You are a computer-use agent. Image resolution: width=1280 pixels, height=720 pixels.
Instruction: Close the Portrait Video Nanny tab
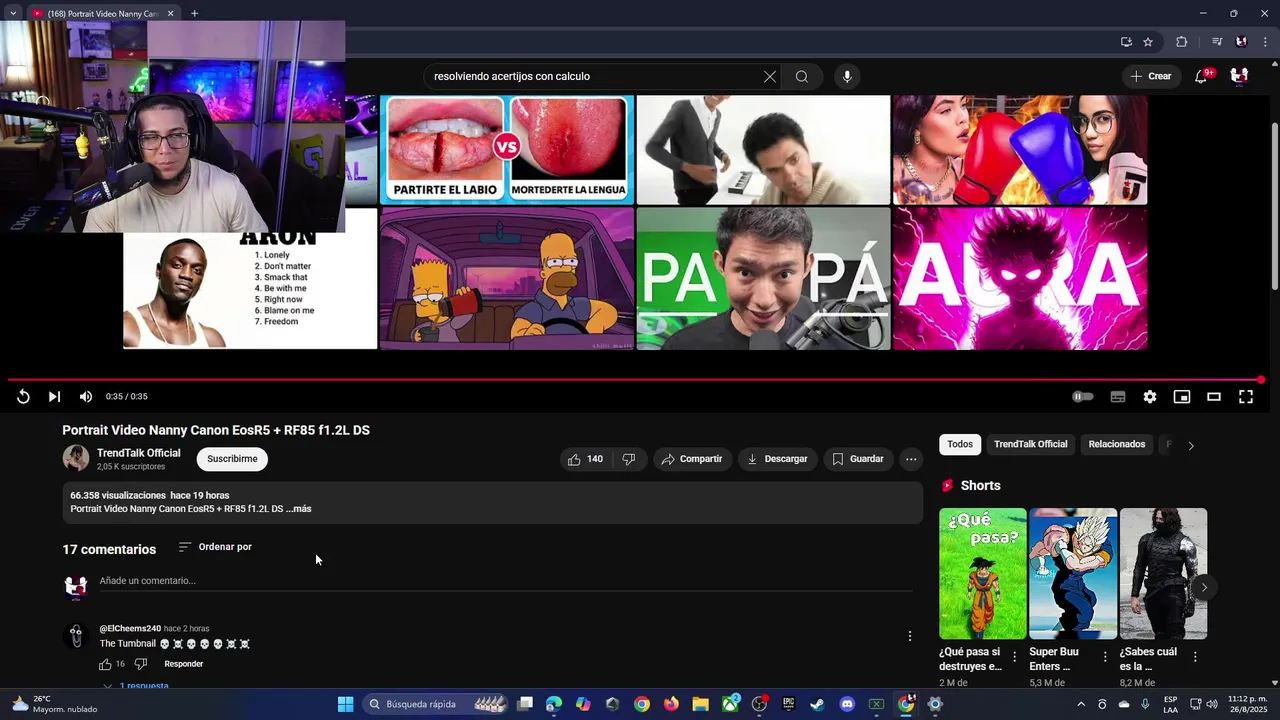click(170, 14)
